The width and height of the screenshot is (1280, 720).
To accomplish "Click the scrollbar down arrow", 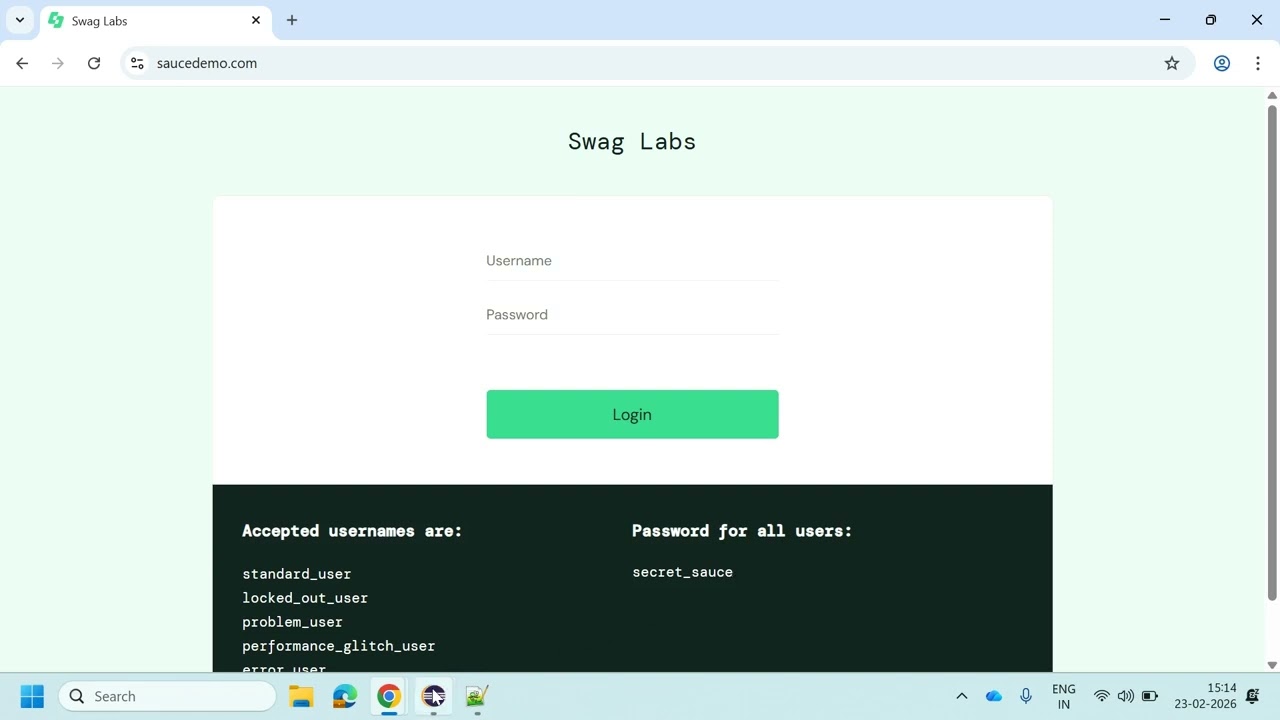I will point(1272,665).
